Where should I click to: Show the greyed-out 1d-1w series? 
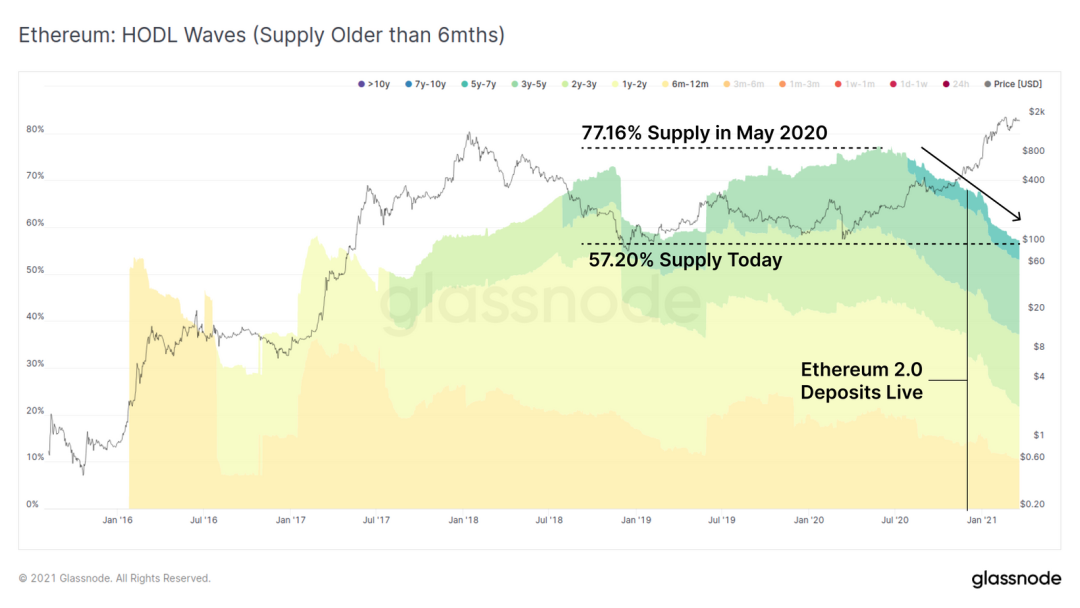[x=908, y=84]
